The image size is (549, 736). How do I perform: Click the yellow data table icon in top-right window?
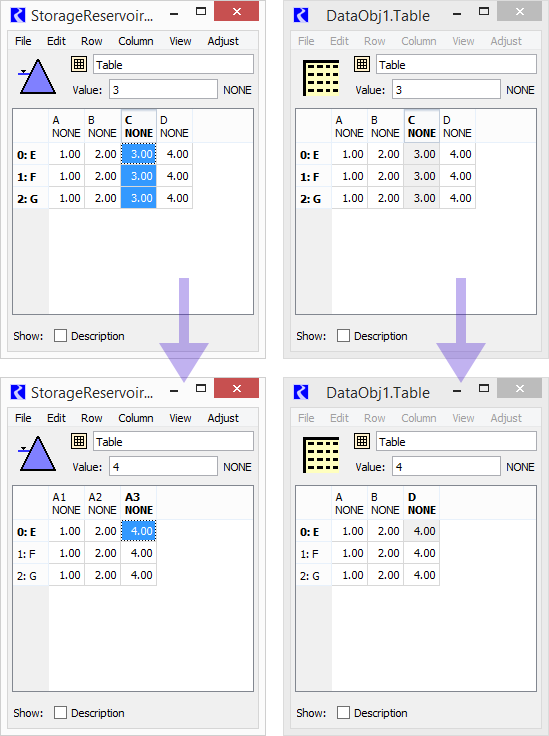tap(321, 77)
